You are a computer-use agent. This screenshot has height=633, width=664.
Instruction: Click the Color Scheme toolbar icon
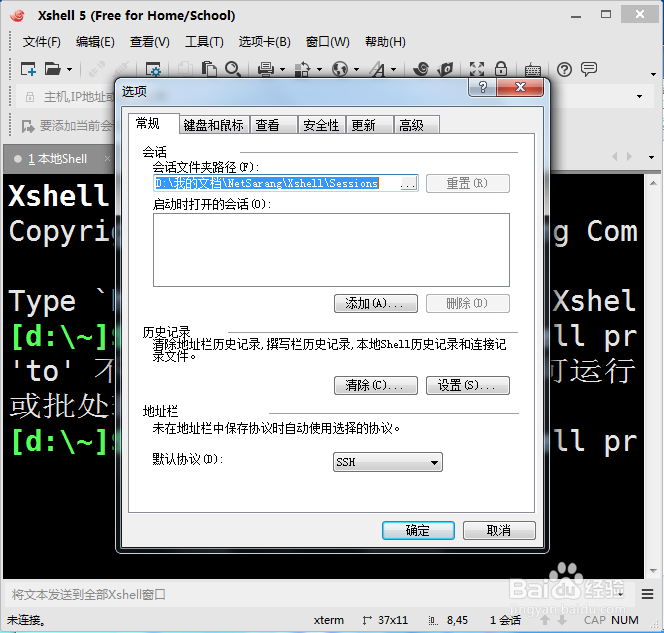tap(302, 69)
